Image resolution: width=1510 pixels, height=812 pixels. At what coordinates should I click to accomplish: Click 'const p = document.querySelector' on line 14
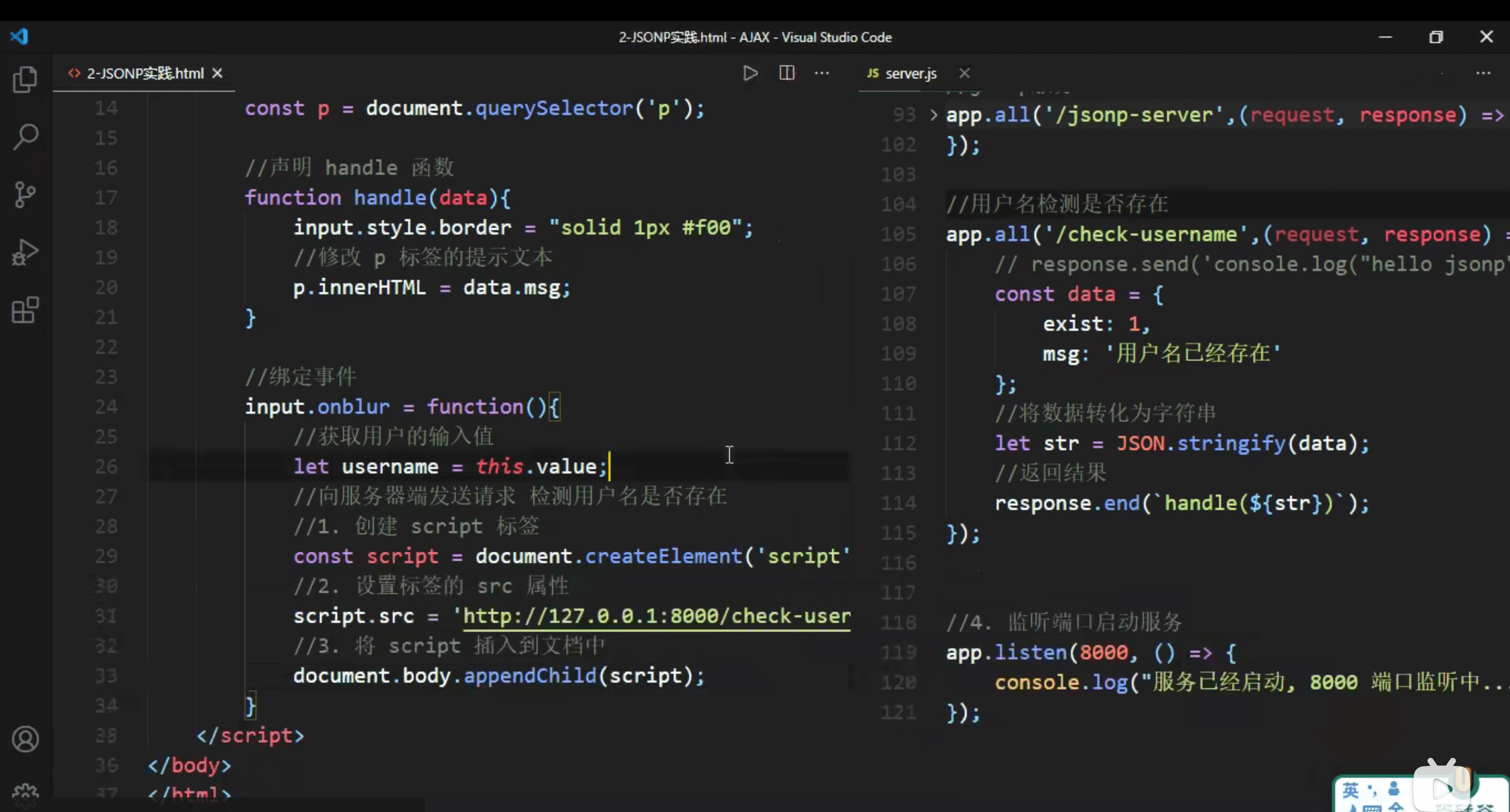click(x=439, y=109)
